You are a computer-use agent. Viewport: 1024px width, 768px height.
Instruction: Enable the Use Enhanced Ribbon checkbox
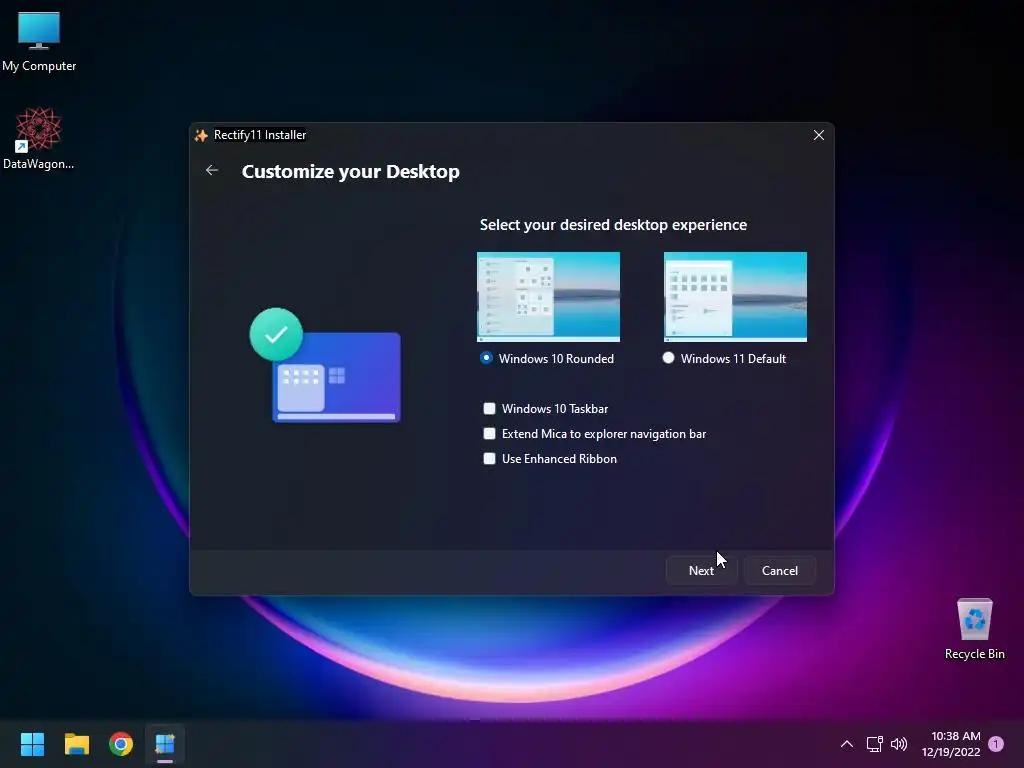[x=489, y=458]
